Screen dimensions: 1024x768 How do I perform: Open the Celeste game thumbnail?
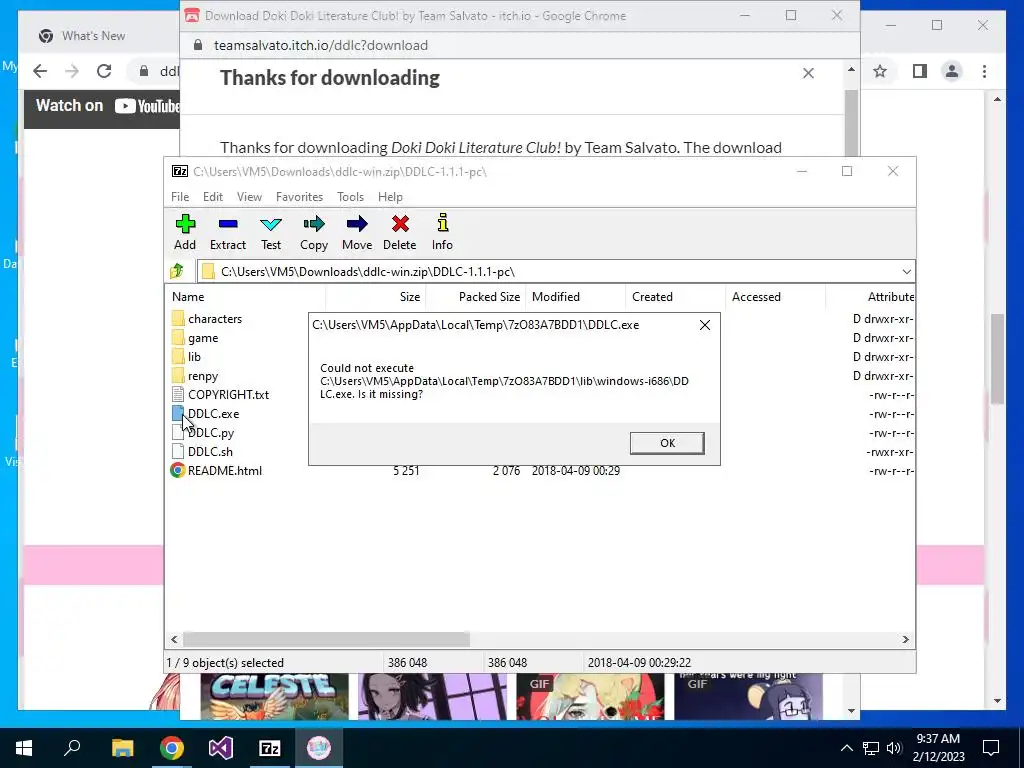click(275, 697)
